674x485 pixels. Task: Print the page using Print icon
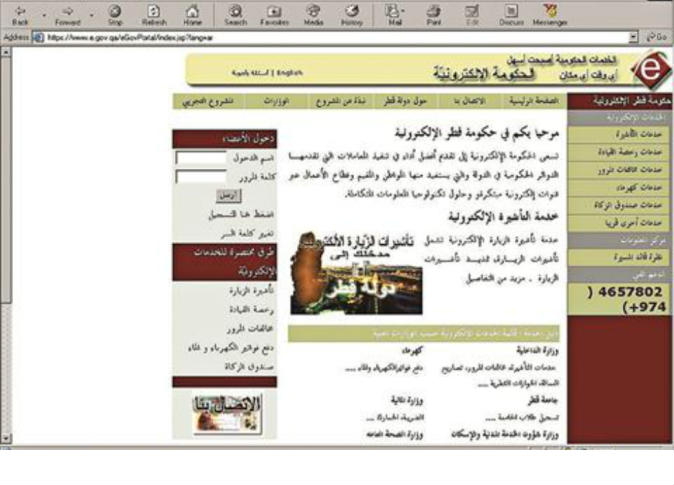[433, 15]
